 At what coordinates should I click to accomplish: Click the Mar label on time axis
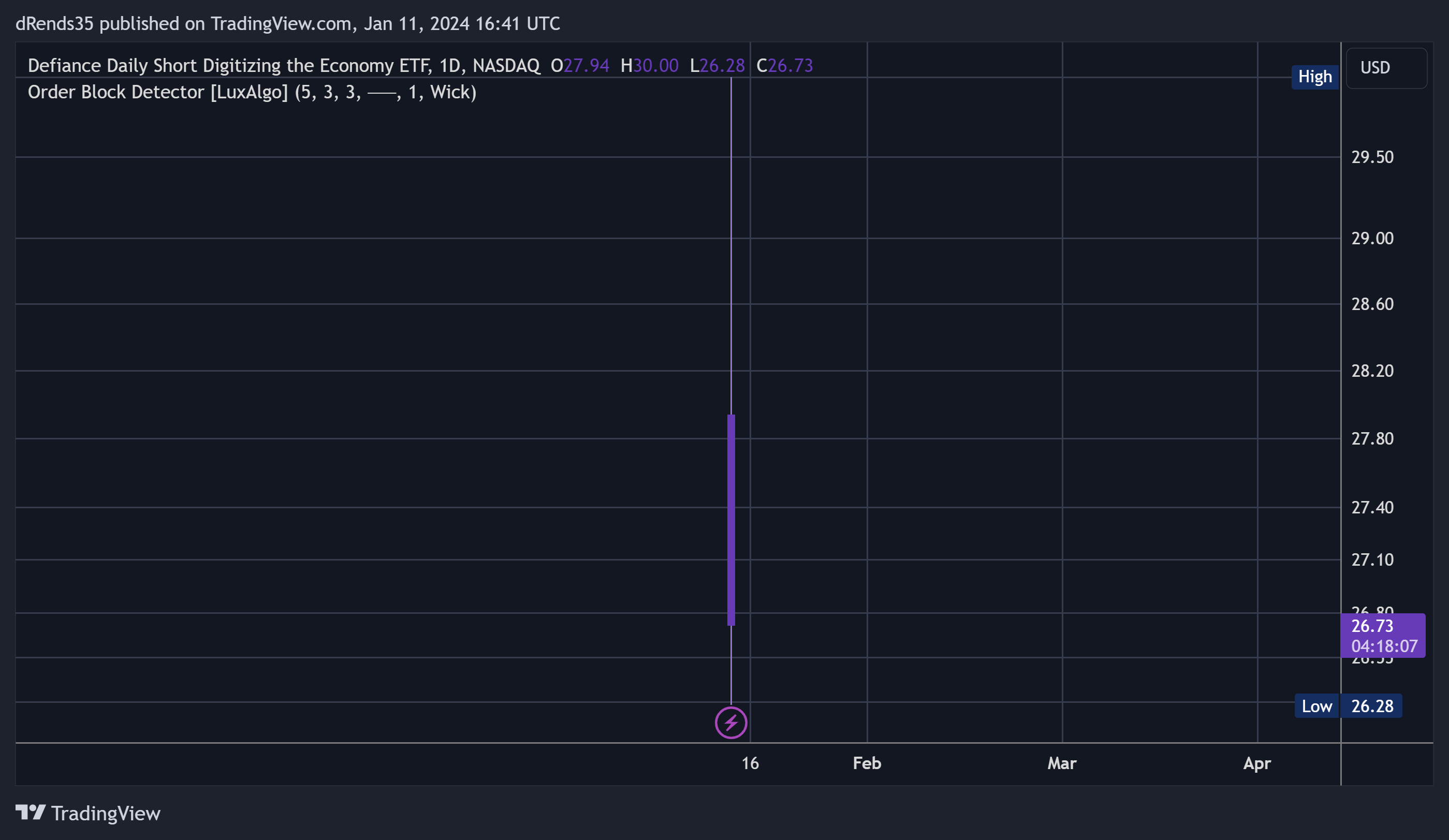click(1061, 763)
